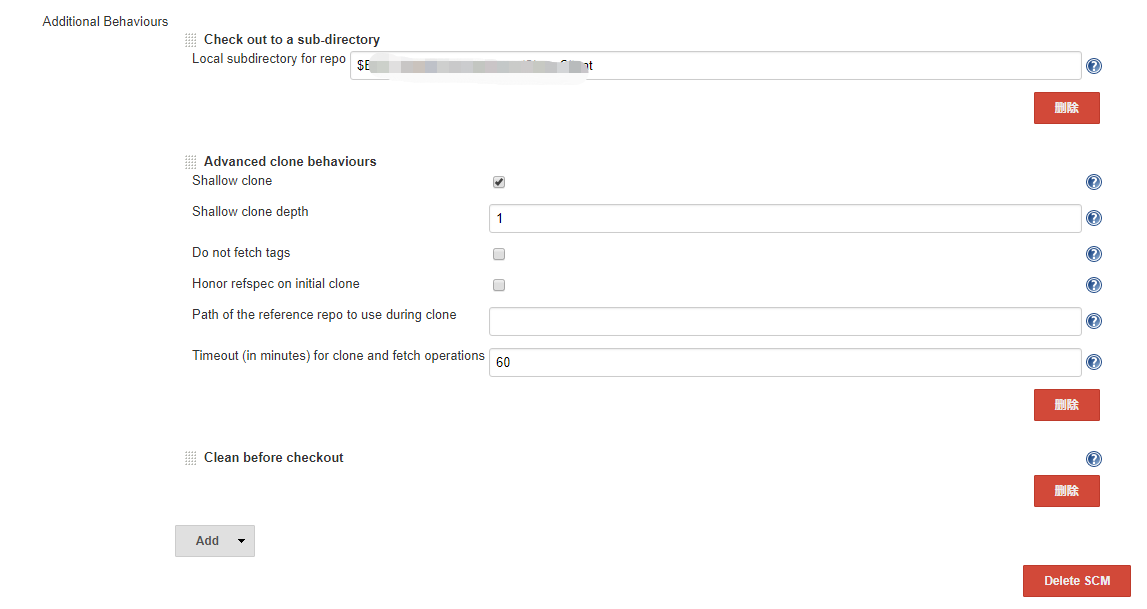This screenshot has width=1147, height=609.
Task: Uncheck the Shallow clone checkbox
Action: pyautogui.click(x=499, y=182)
